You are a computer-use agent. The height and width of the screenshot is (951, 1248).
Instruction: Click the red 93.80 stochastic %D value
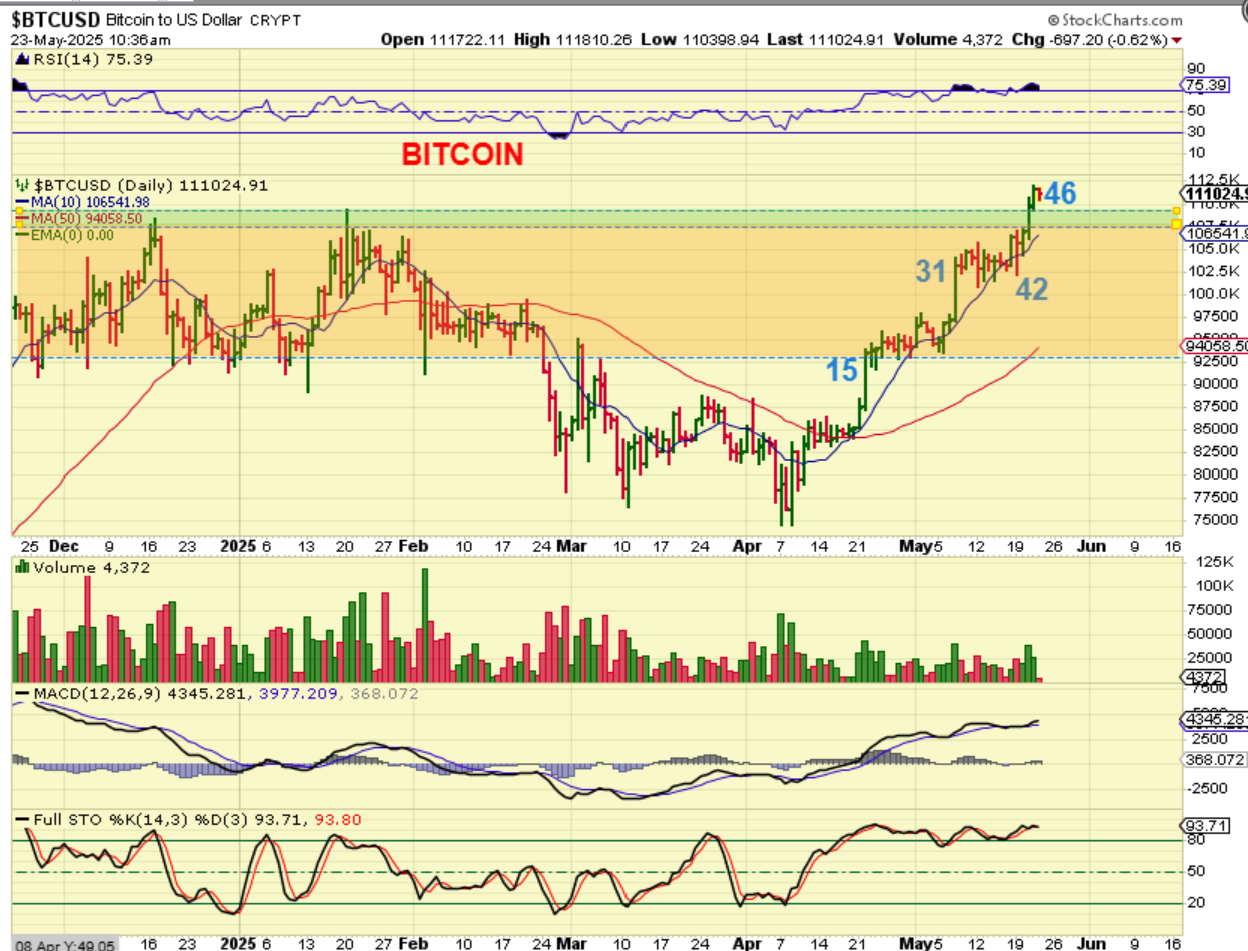(x=340, y=820)
